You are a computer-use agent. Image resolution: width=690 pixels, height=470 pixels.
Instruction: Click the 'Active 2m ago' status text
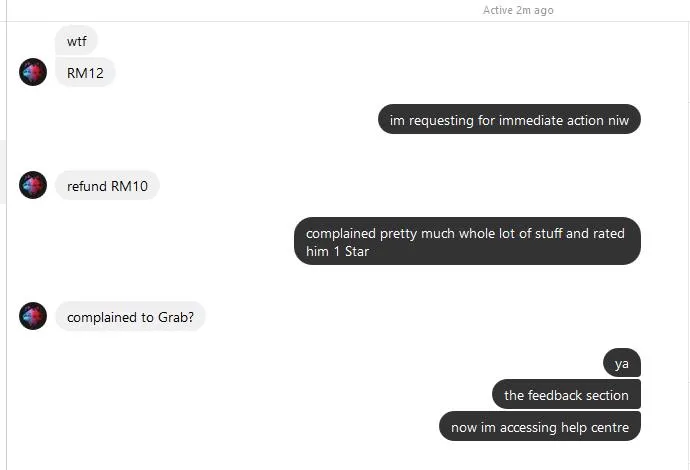click(518, 10)
